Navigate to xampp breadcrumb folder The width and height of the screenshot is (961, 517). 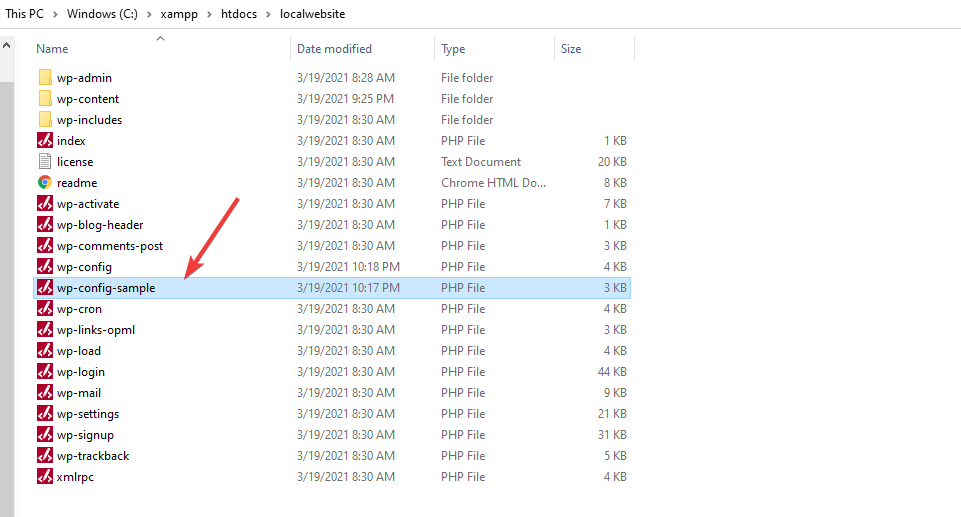pyautogui.click(x=179, y=13)
